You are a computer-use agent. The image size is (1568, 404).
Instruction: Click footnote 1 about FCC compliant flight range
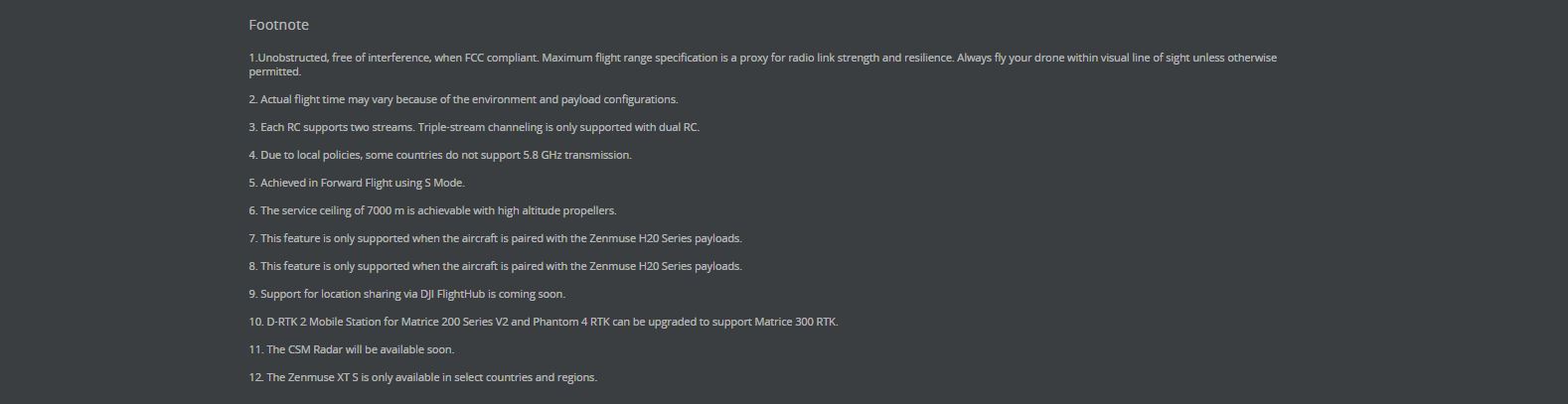click(596, 58)
